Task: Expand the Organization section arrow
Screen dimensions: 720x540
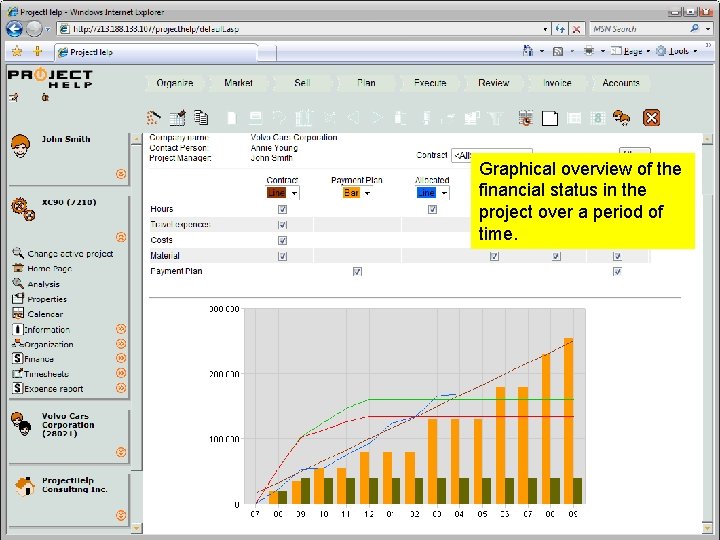Action: [x=121, y=343]
